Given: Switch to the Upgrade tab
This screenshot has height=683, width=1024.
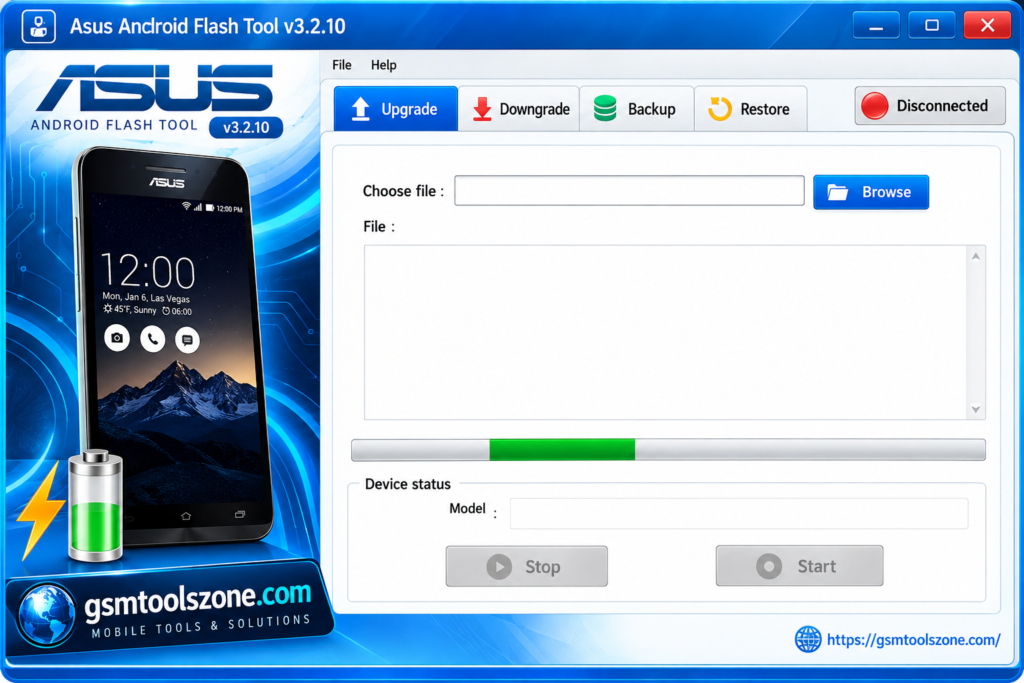Looking at the screenshot, I should [396, 108].
